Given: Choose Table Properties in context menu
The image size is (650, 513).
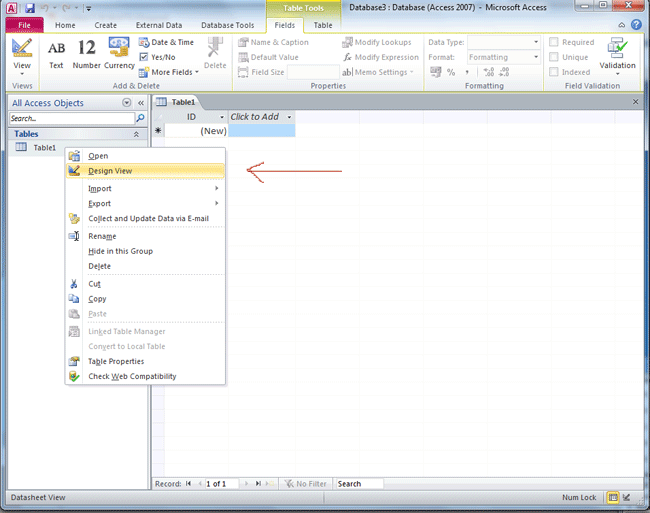Looking at the screenshot, I should tap(145, 361).
